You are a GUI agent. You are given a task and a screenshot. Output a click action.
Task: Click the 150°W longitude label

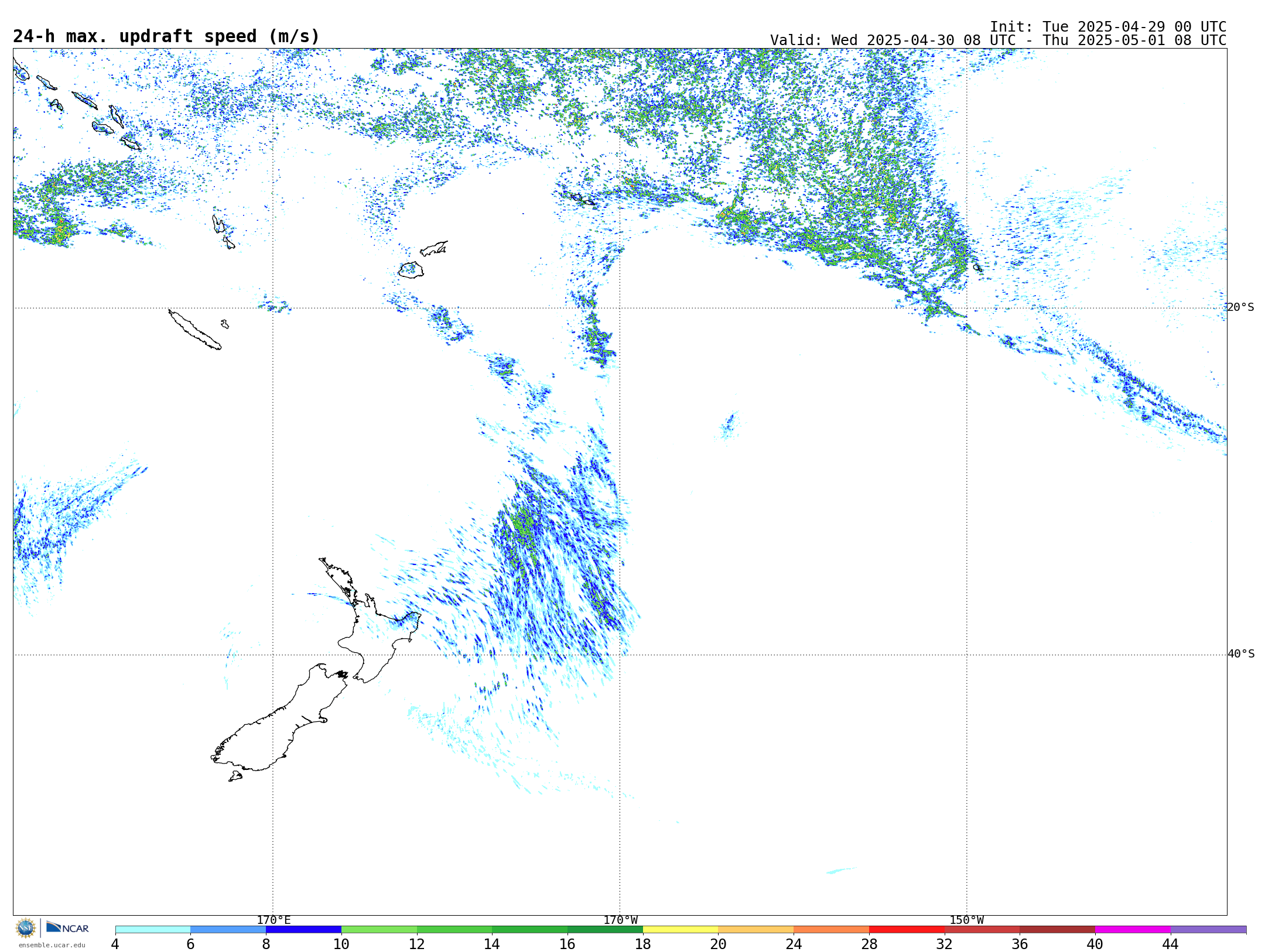pyautogui.click(x=967, y=920)
